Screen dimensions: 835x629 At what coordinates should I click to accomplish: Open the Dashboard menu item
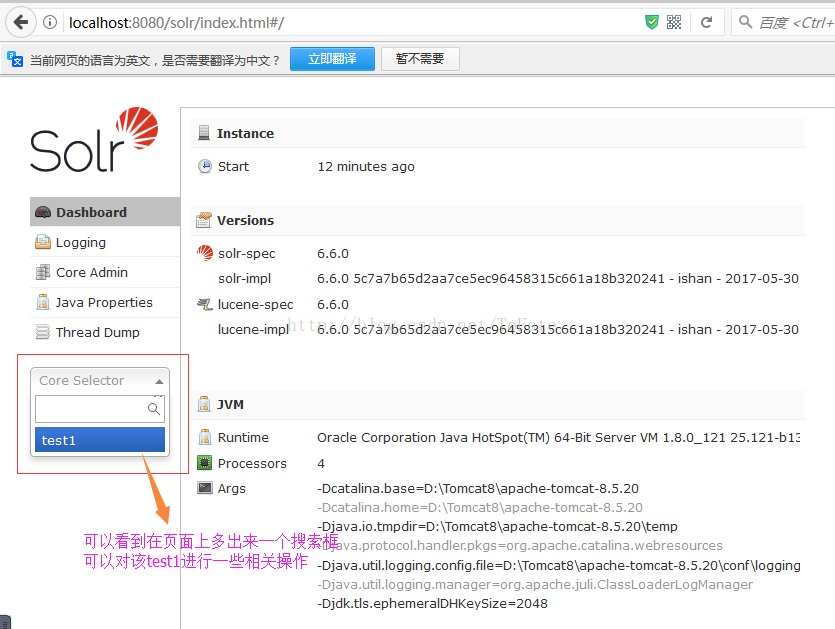105,212
